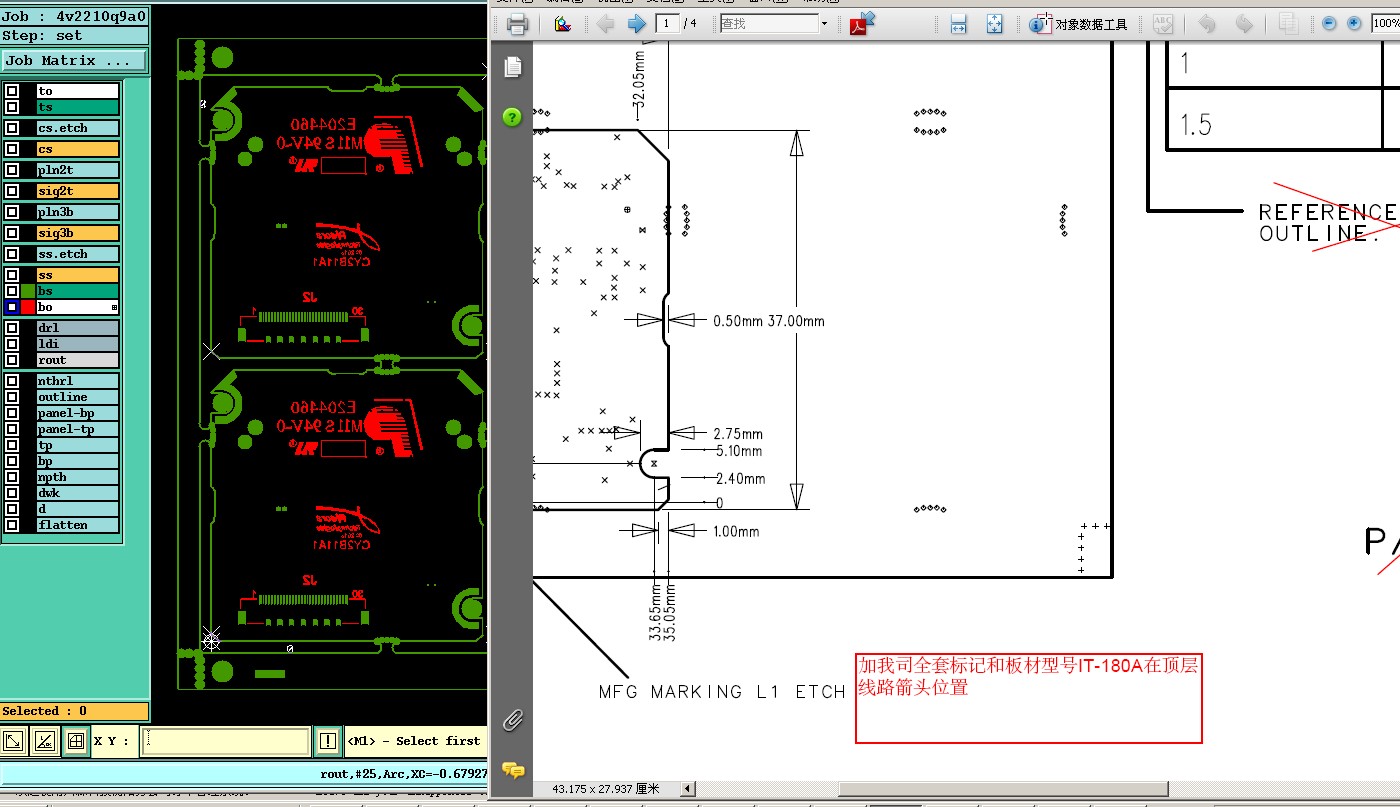This screenshot has width=1400, height=807.
Task: Open the attachments paperclip panel
Action: pyautogui.click(x=512, y=720)
